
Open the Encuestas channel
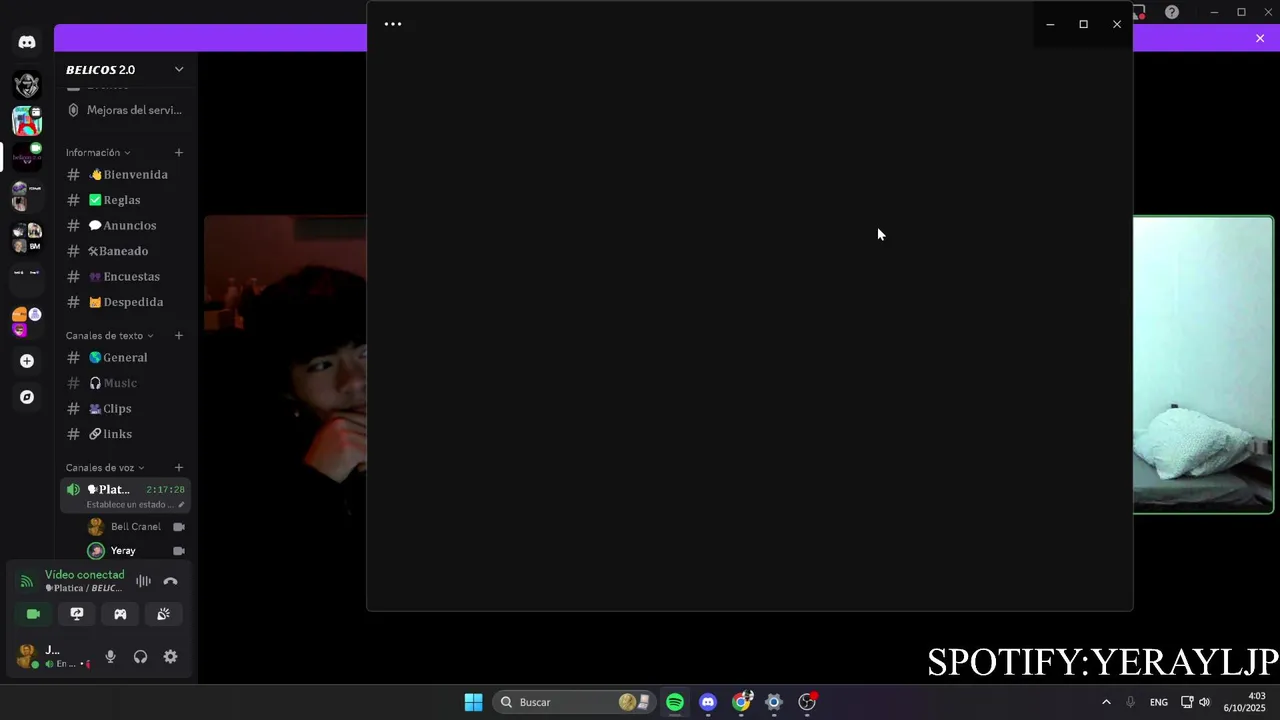[x=125, y=276]
